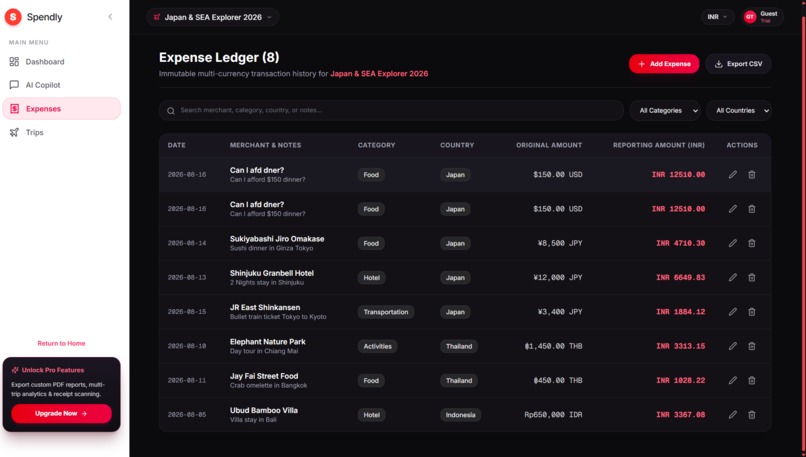Edit first Can I afd dner? expense

pos(732,175)
